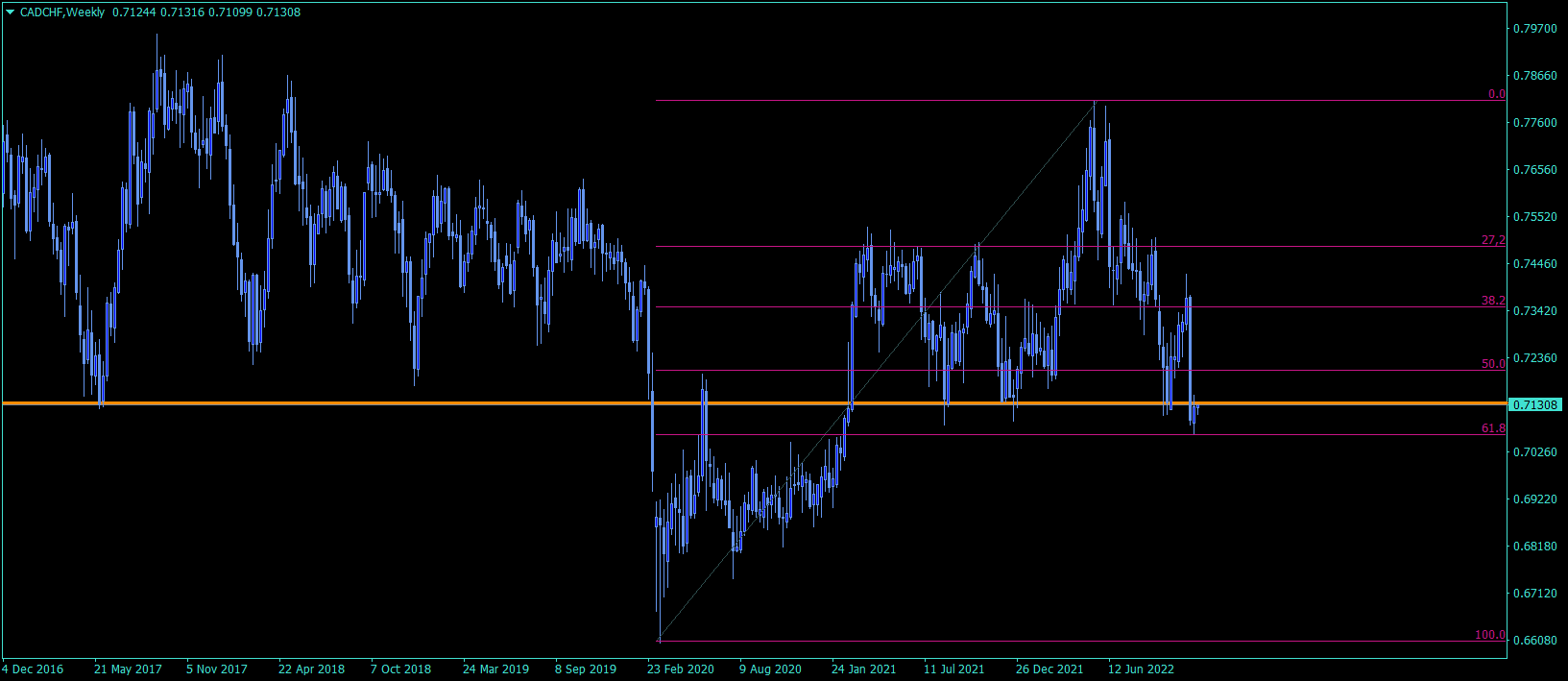Click the 7 Oct 2018 date label
The width and height of the screenshot is (1568, 681).
point(400,669)
